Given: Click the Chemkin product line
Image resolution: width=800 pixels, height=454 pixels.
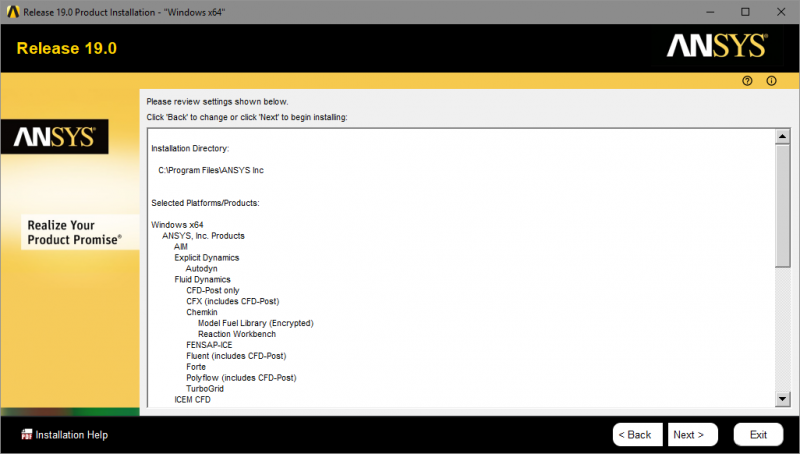Looking at the screenshot, I should point(202,312).
